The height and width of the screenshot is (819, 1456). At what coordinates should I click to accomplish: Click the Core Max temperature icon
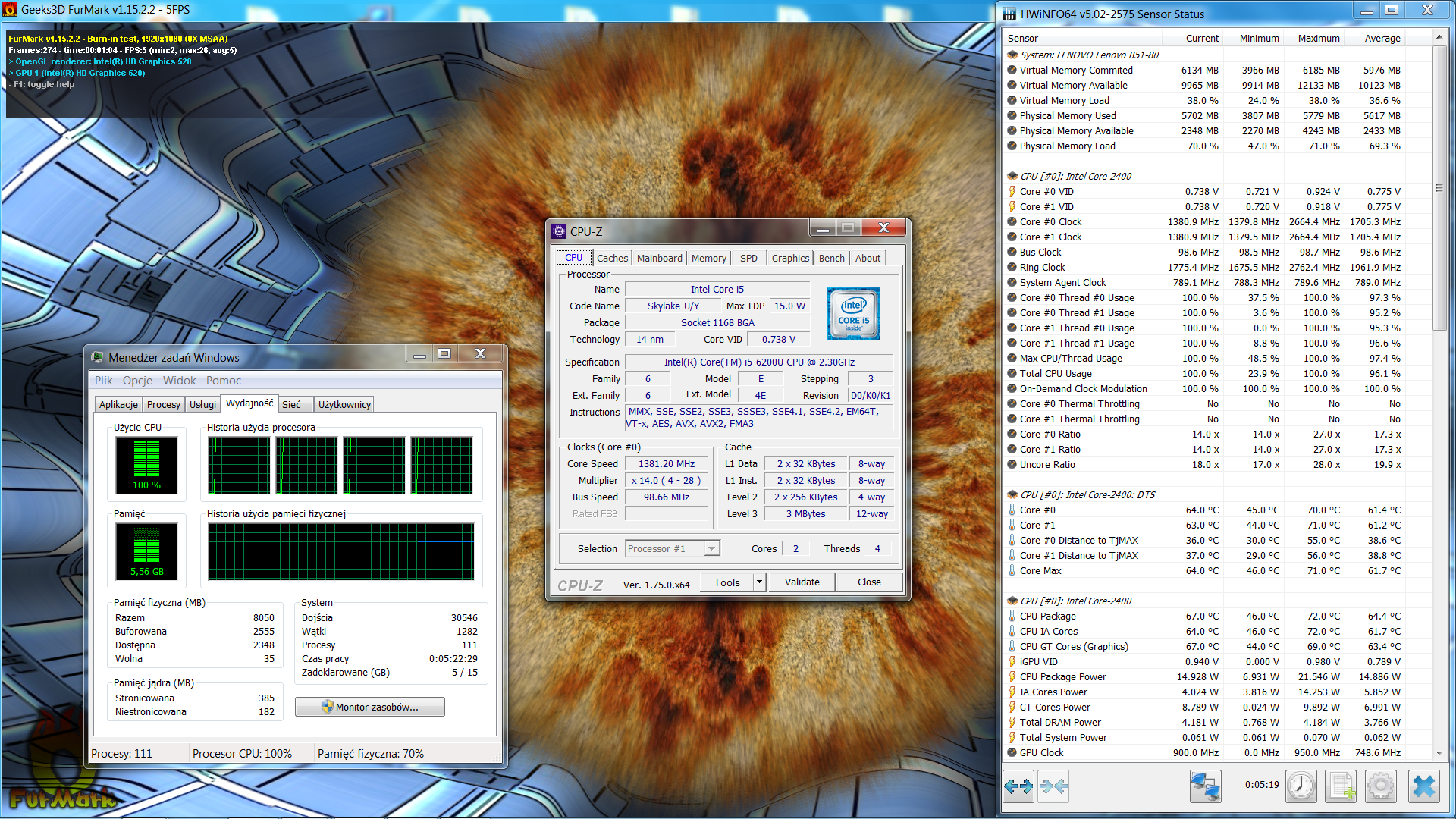(1012, 570)
